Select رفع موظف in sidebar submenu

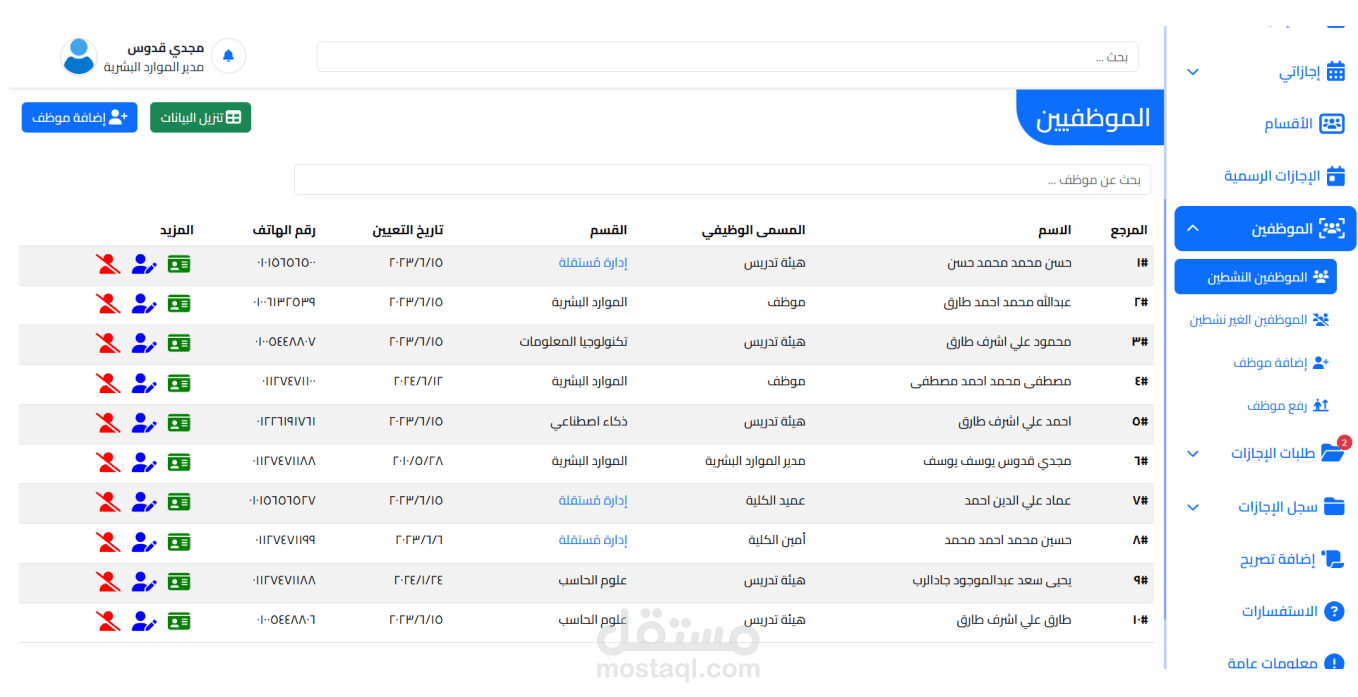click(x=1288, y=406)
